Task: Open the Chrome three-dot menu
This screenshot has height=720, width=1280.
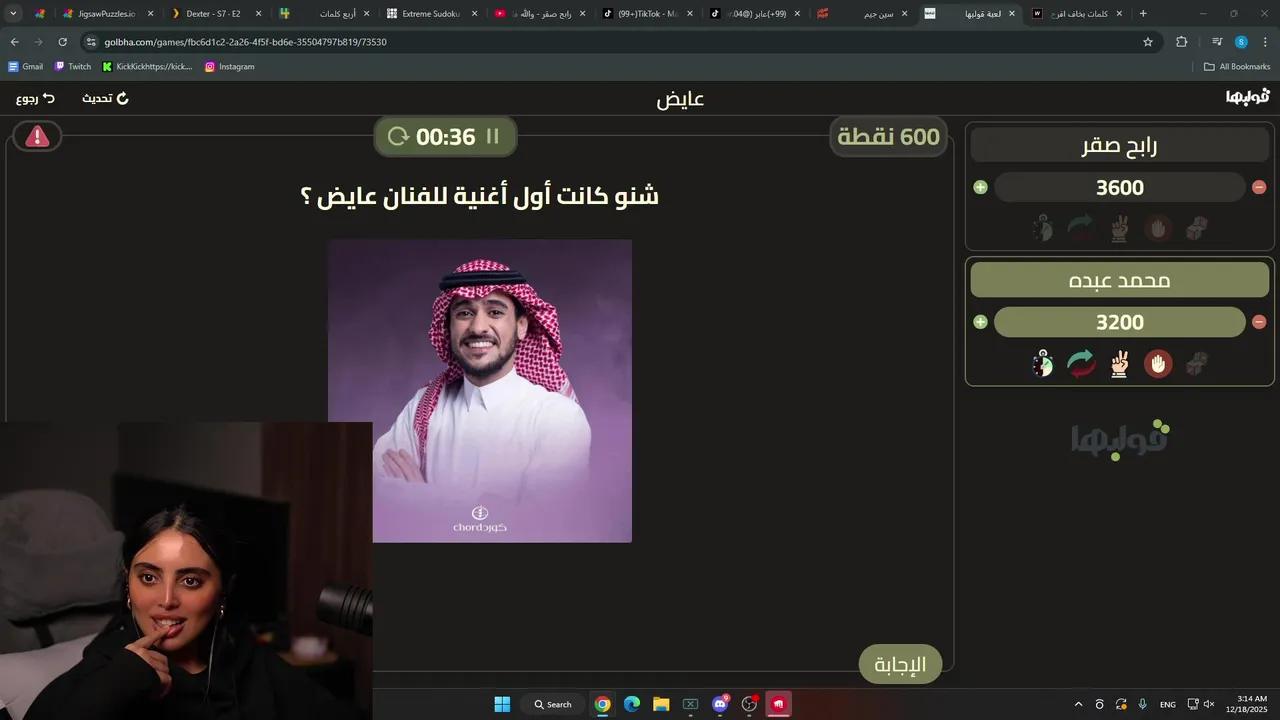Action: pyautogui.click(x=1265, y=42)
